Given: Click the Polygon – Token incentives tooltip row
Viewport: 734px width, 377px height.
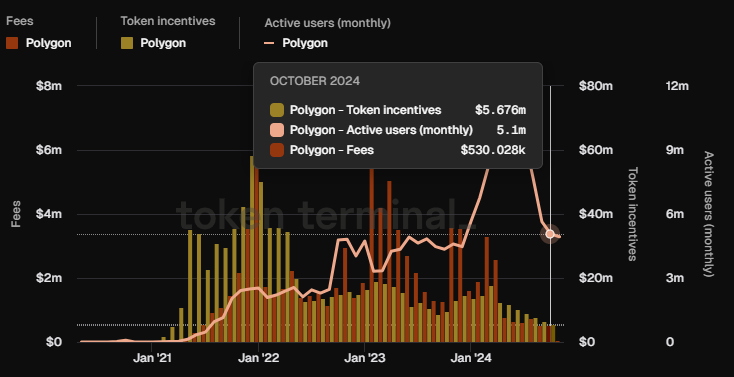Looking at the screenshot, I should click(398, 110).
